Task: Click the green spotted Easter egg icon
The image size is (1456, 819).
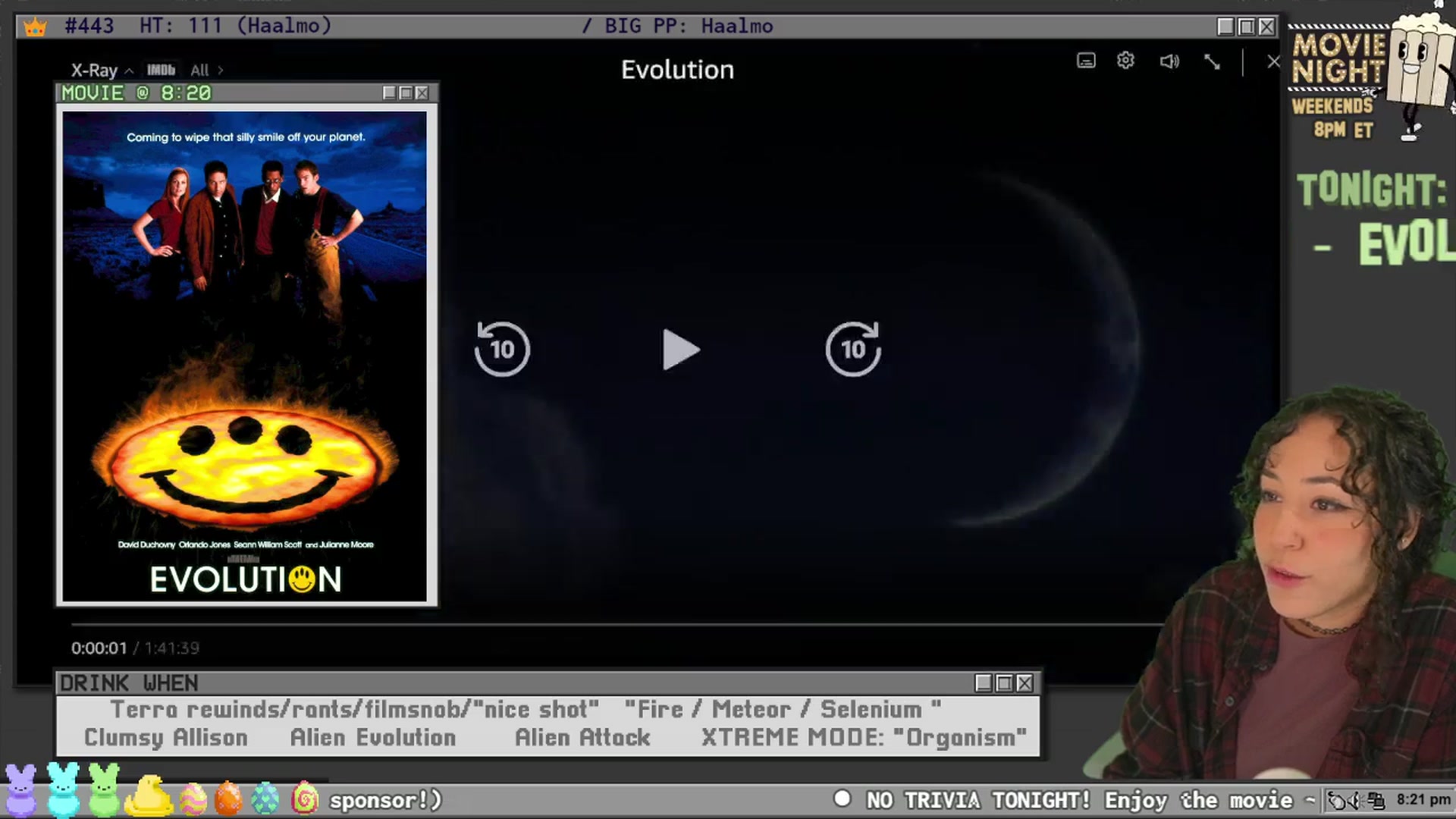Action: [265, 799]
